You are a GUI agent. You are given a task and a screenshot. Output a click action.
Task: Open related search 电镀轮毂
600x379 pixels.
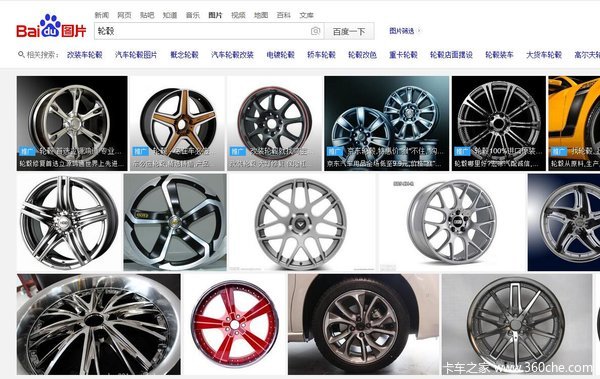tap(280, 55)
